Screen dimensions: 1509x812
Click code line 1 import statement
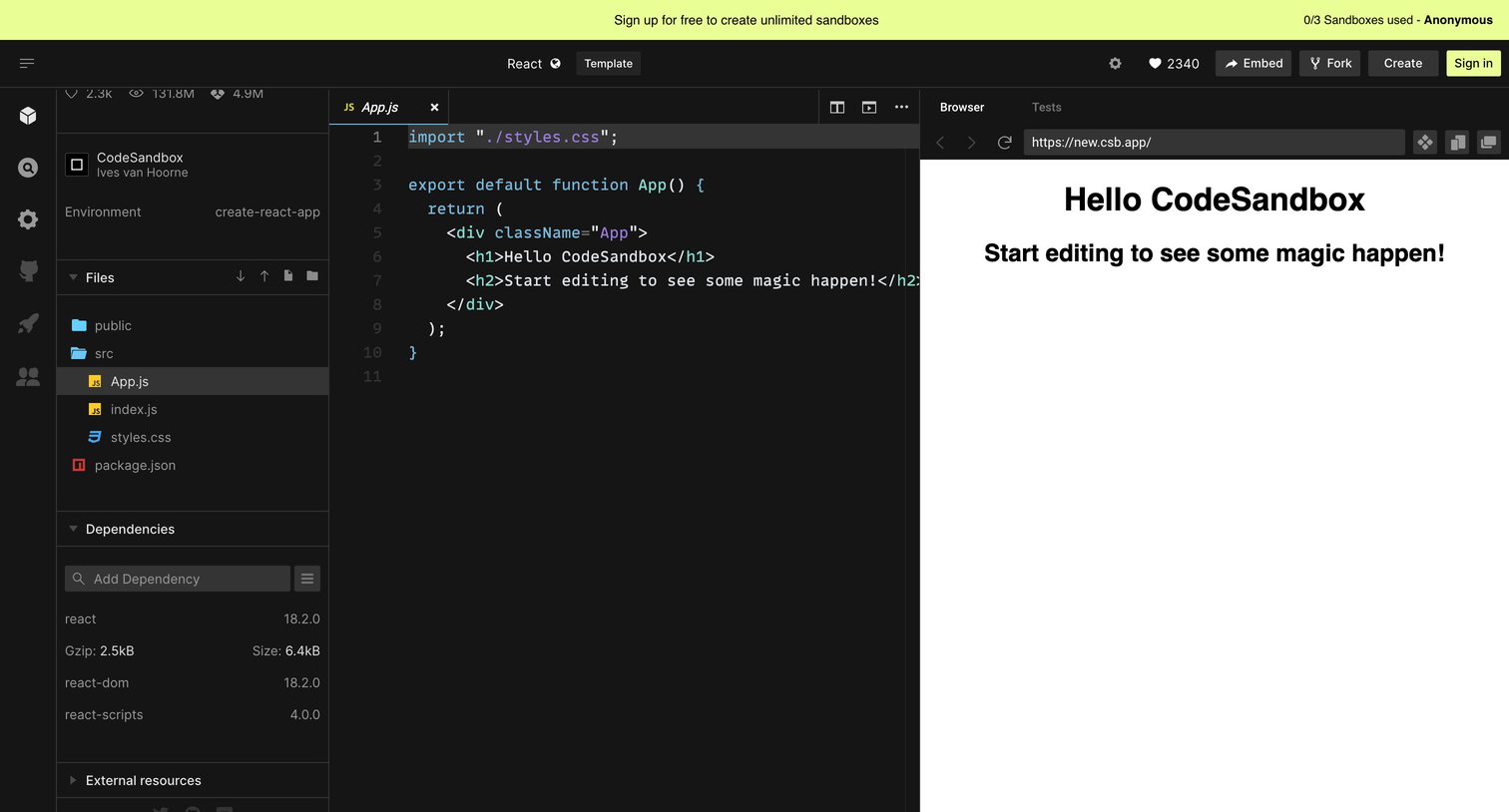[x=513, y=137]
